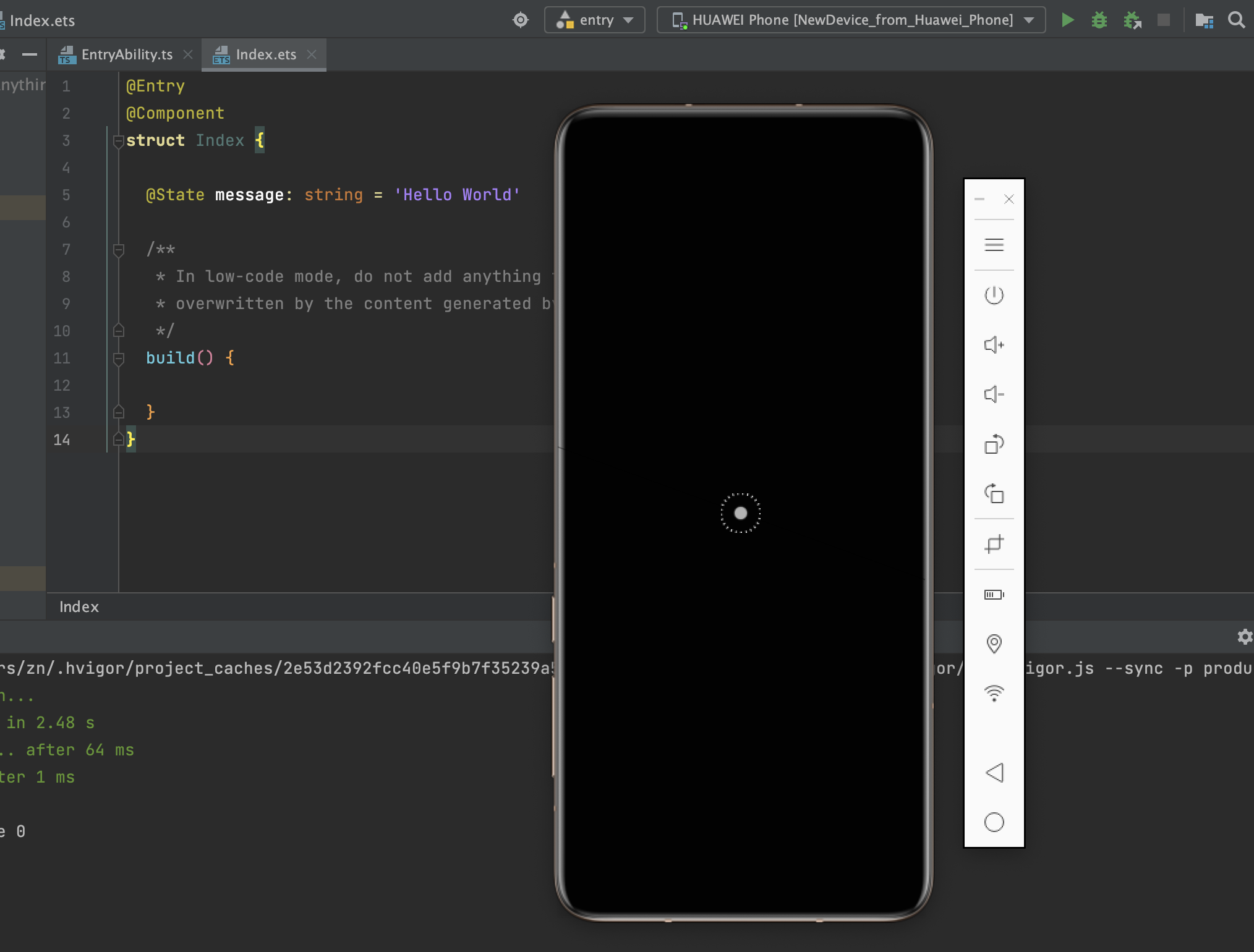Collapse the comment block at line 7
This screenshot has height=952, width=1254.
(119, 250)
